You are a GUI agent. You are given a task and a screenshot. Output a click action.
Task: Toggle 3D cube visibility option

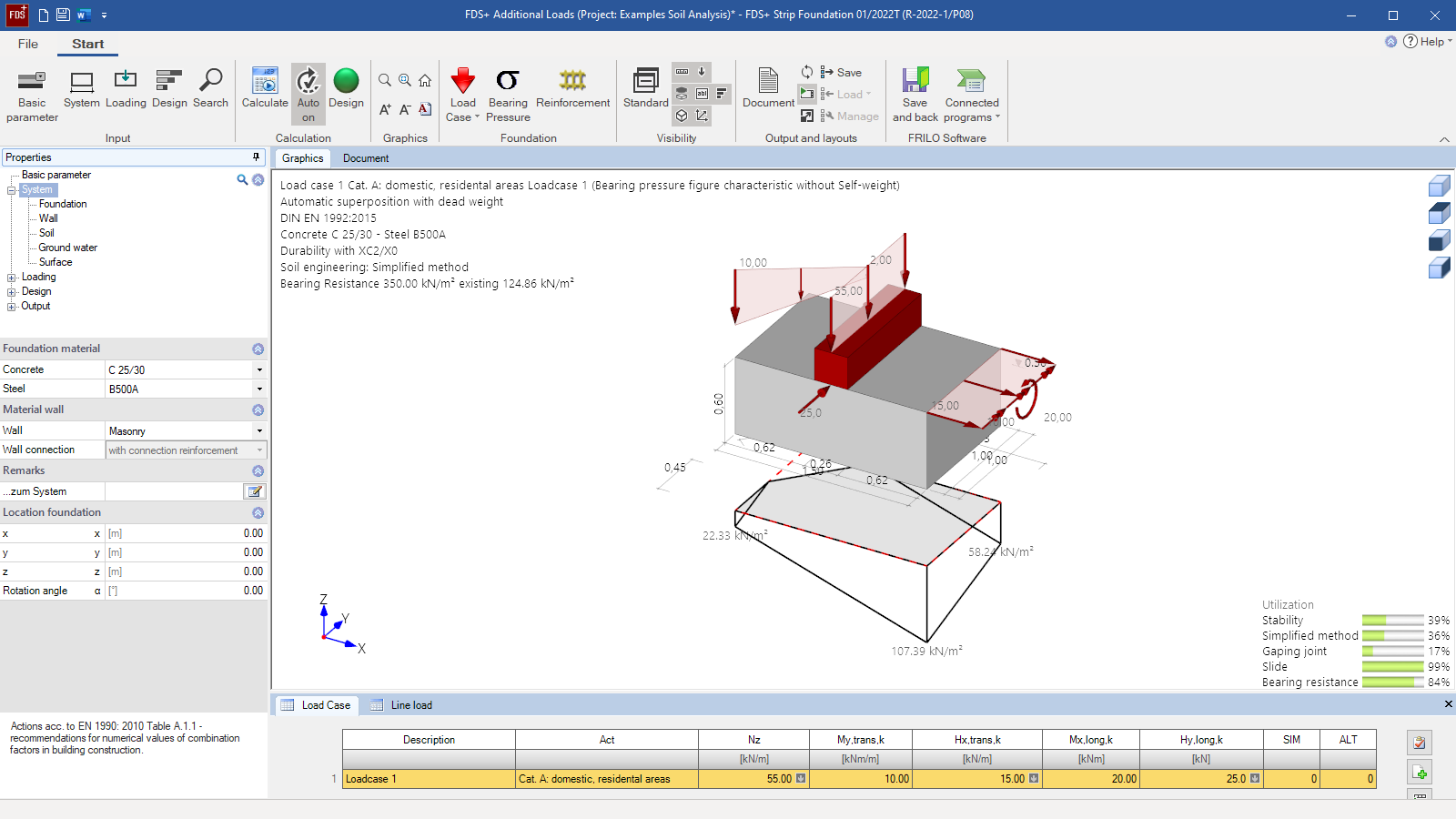(682, 116)
